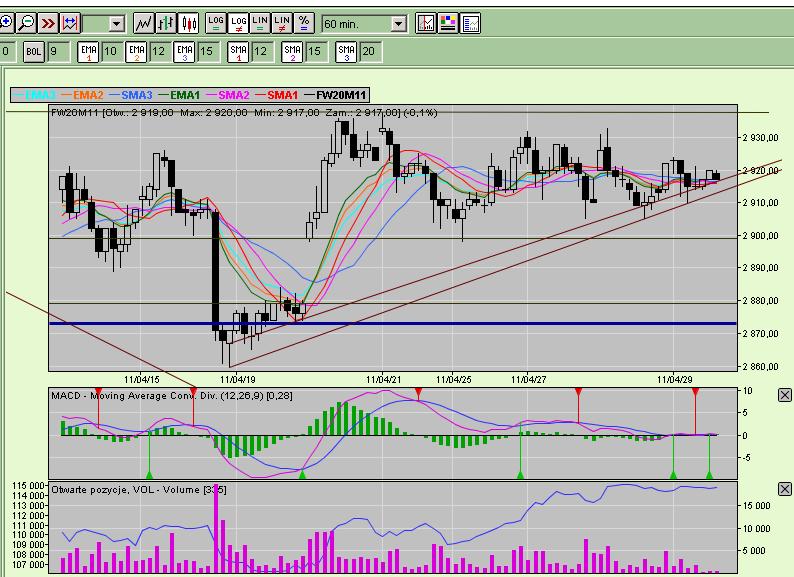The width and height of the screenshot is (794, 577).
Task: Select LIN scale with green equals sign
Action: pos(260,23)
